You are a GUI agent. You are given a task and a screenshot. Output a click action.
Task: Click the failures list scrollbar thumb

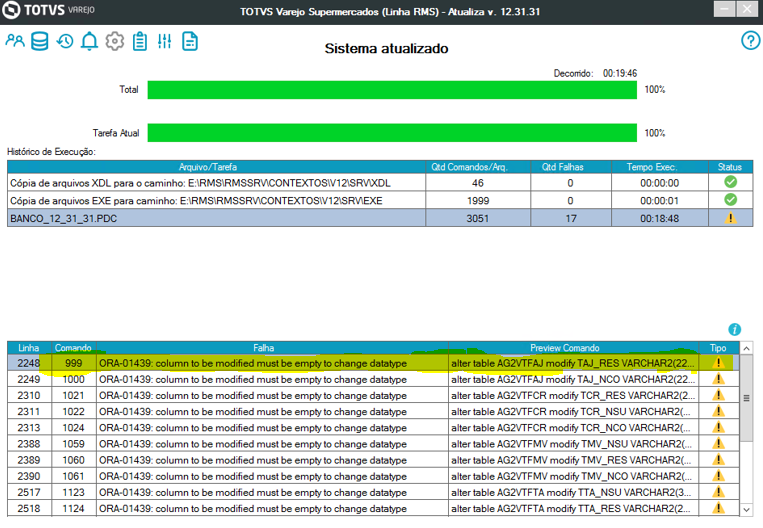point(746,398)
